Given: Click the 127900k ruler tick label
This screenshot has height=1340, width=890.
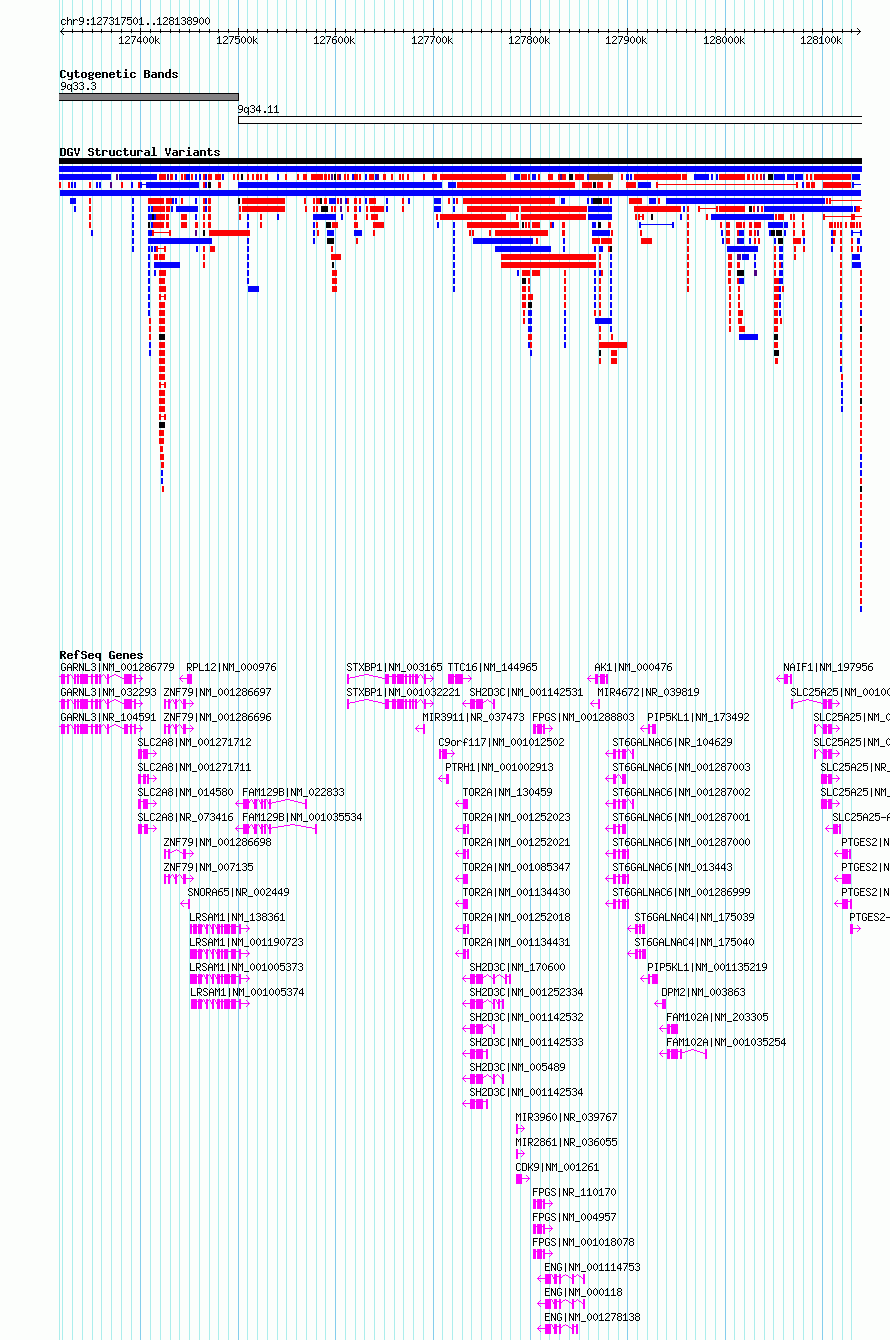Looking at the screenshot, I should pos(627,40).
